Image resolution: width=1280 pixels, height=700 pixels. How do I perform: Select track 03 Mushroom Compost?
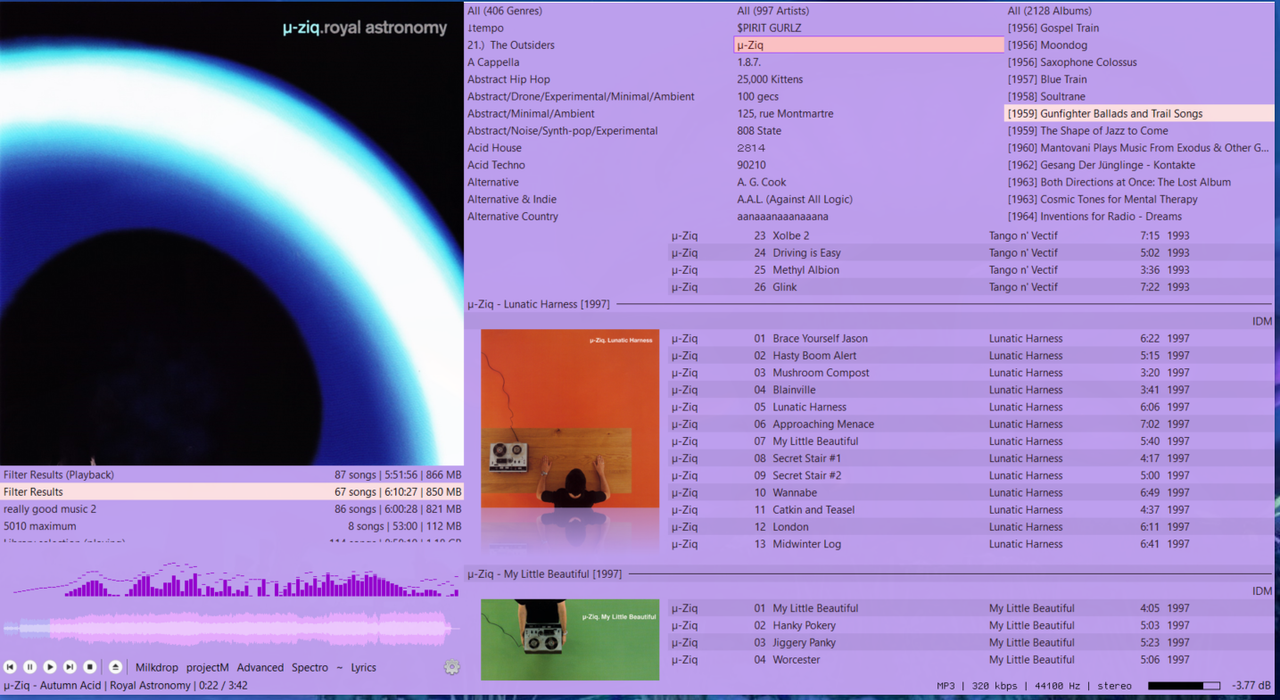[x=971, y=373]
